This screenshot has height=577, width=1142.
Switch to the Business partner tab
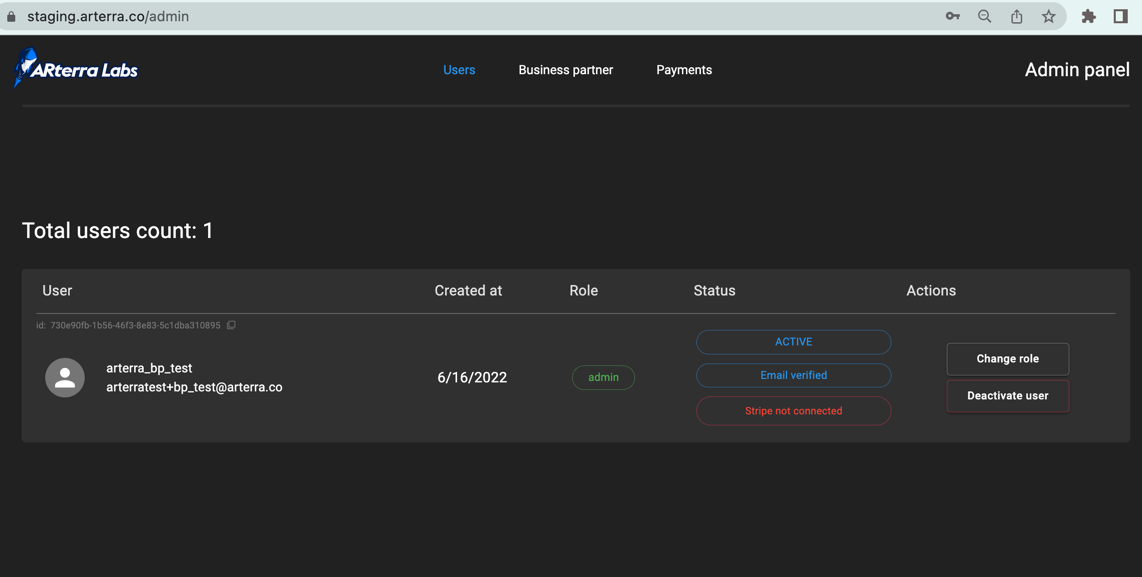[x=565, y=69]
